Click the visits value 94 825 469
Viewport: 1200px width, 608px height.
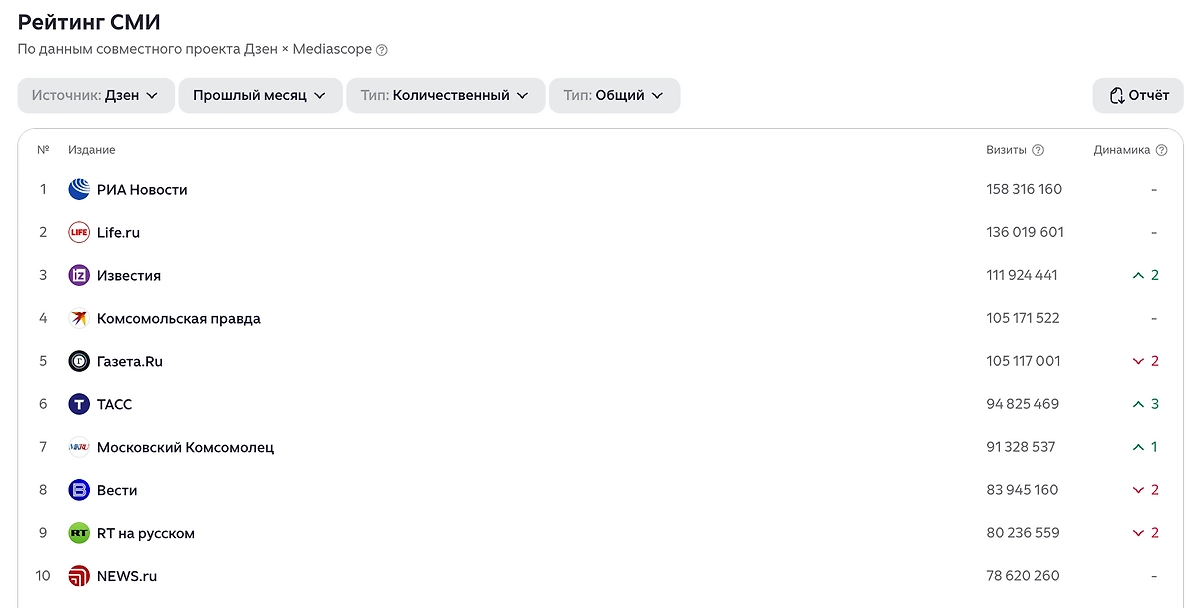click(1022, 404)
